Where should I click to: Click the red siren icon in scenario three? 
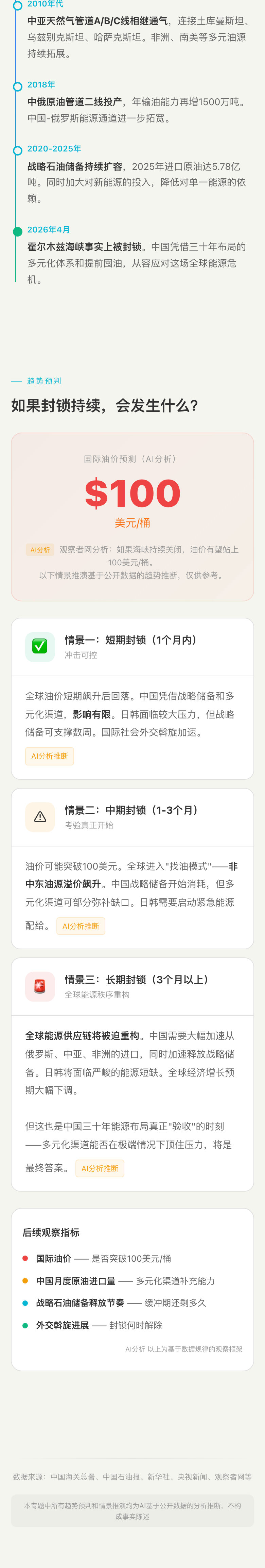pos(39,986)
